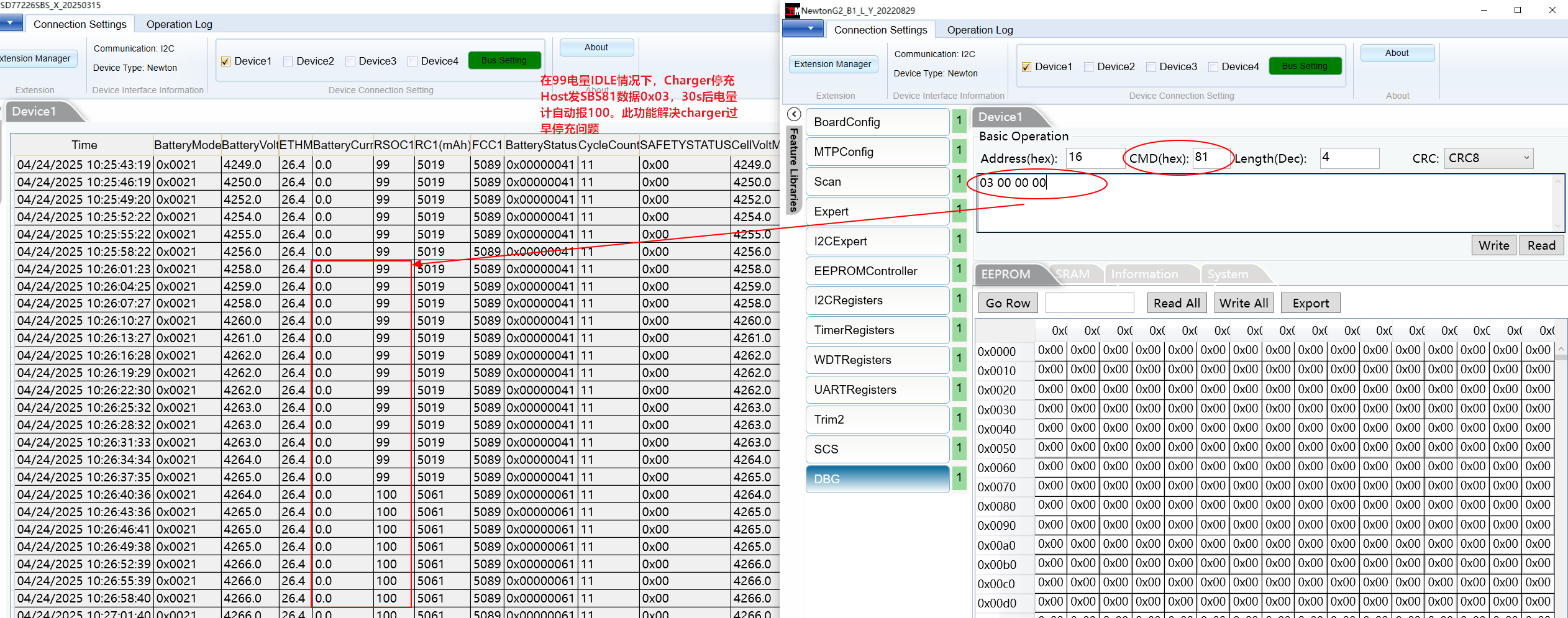Toggle Device1 checkbox in SD77226SBS window

(x=226, y=61)
